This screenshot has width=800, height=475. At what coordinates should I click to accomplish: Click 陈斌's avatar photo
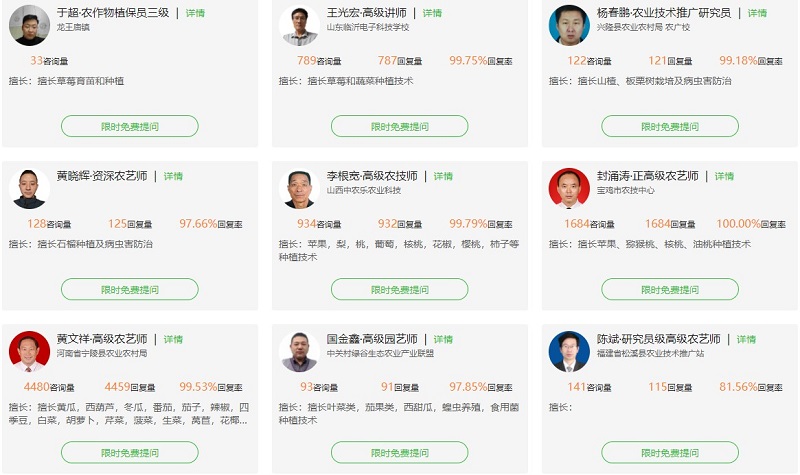(x=569, y=351)
